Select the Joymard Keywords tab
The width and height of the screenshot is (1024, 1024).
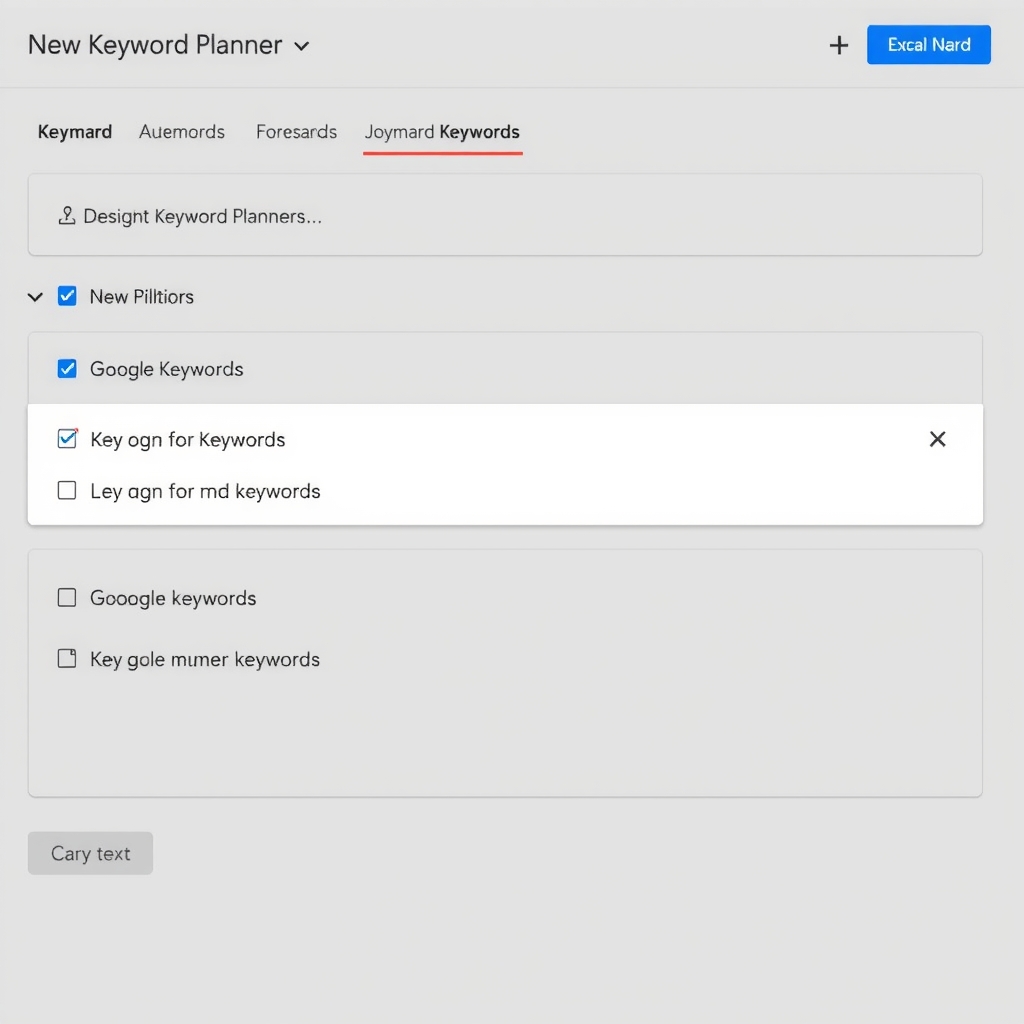(442, 132)
